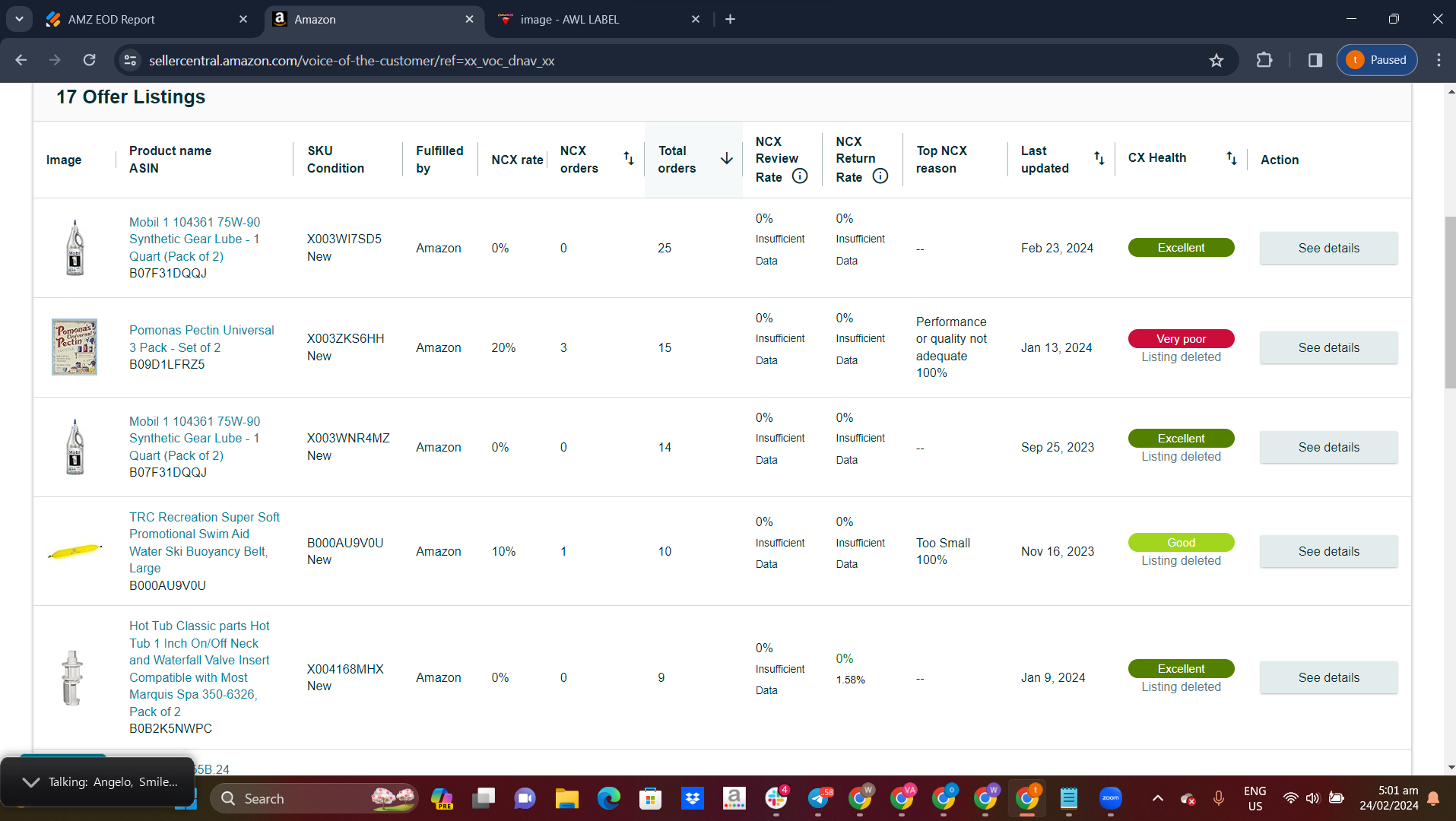
Task: Open Hot Tub Classic parts product link
Action: [x=199, y=669]
